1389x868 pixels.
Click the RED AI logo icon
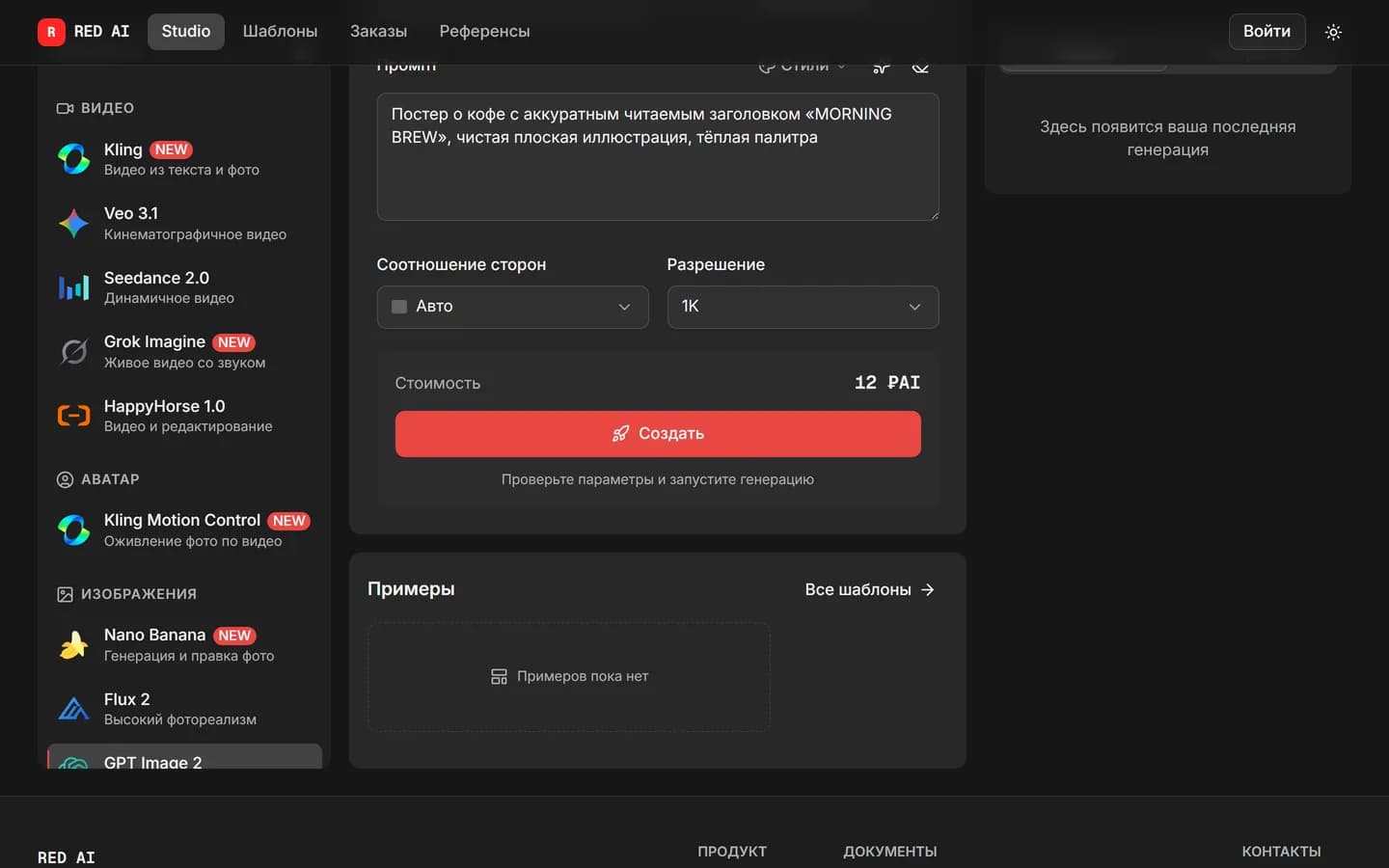pos(51,32)
